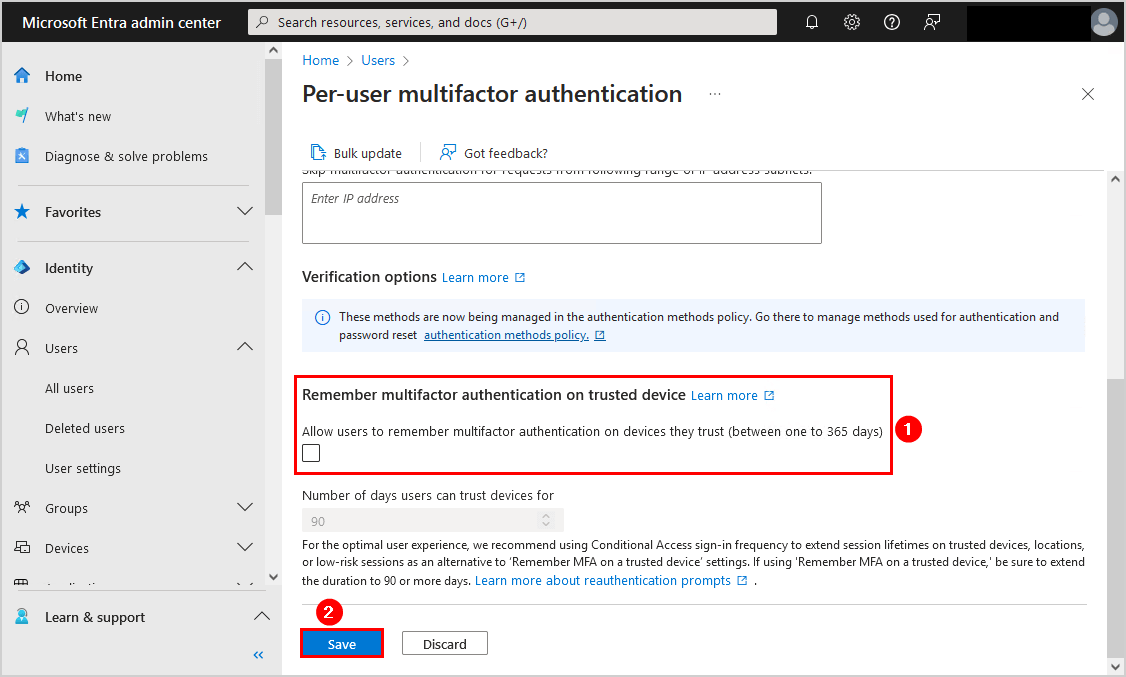This screenshot has width=1126, height=677.
Task: Close the Per-user multifactor authentication pane
Action: [1088, 94]
